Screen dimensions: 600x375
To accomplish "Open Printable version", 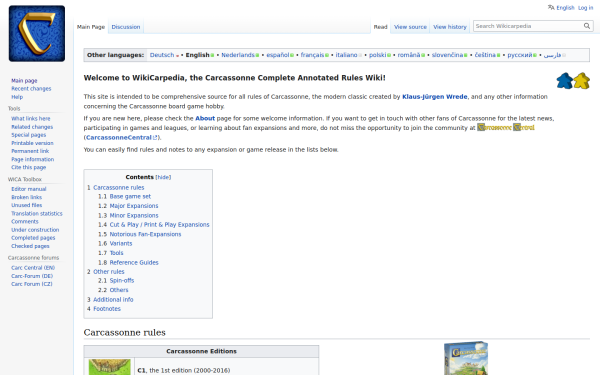I will pos(32,143).
